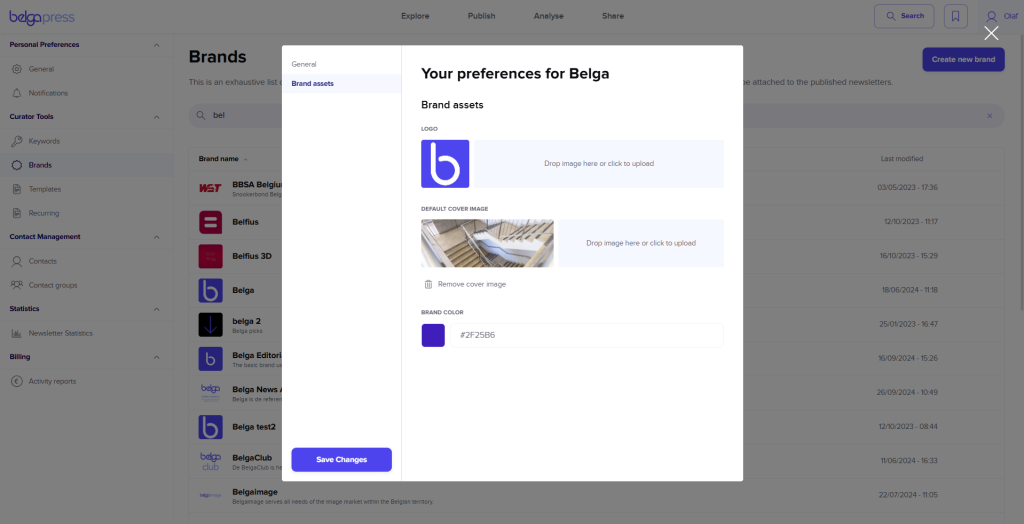Click the date 03/05/2023 - 17:36

coord(908,188)
